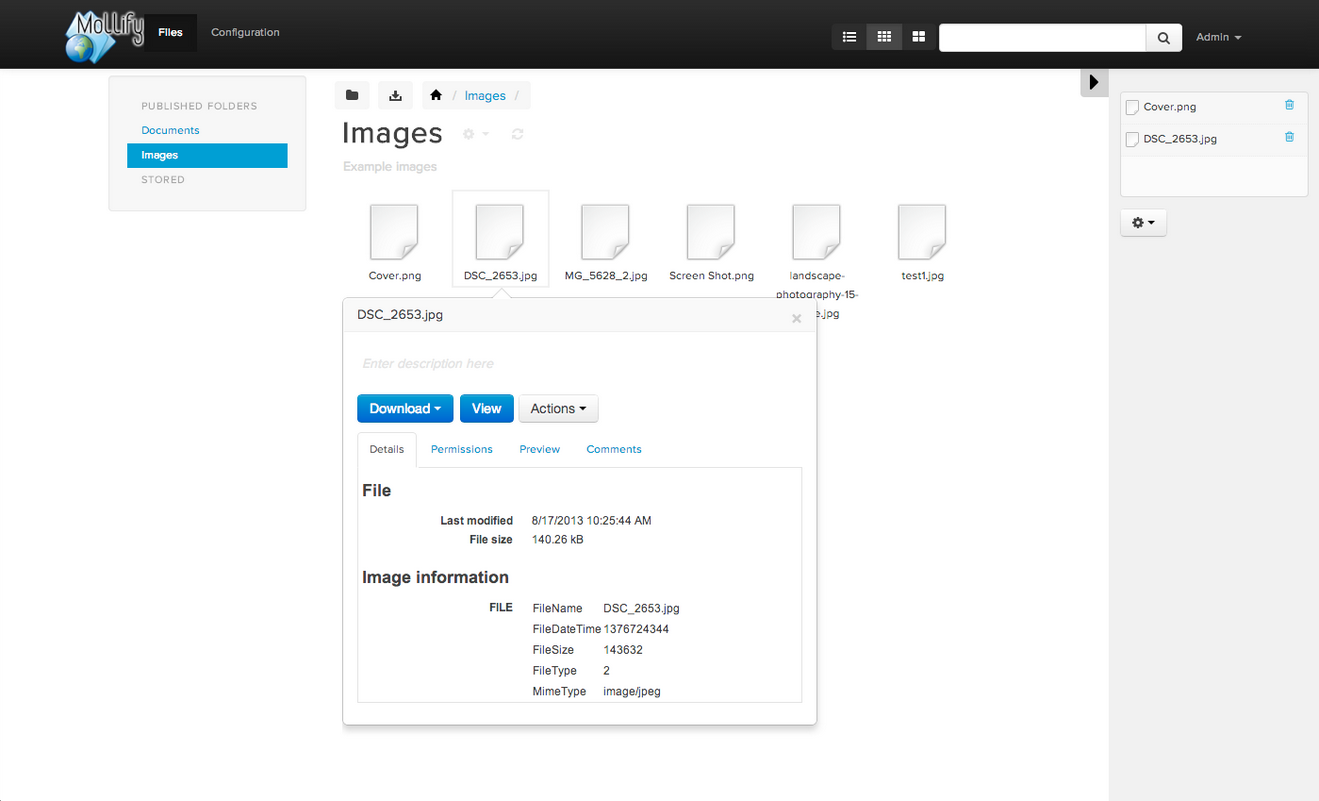This screenshot has width=1319, height=801.
Task: Click the Example images description text
Action: (390, 167)
